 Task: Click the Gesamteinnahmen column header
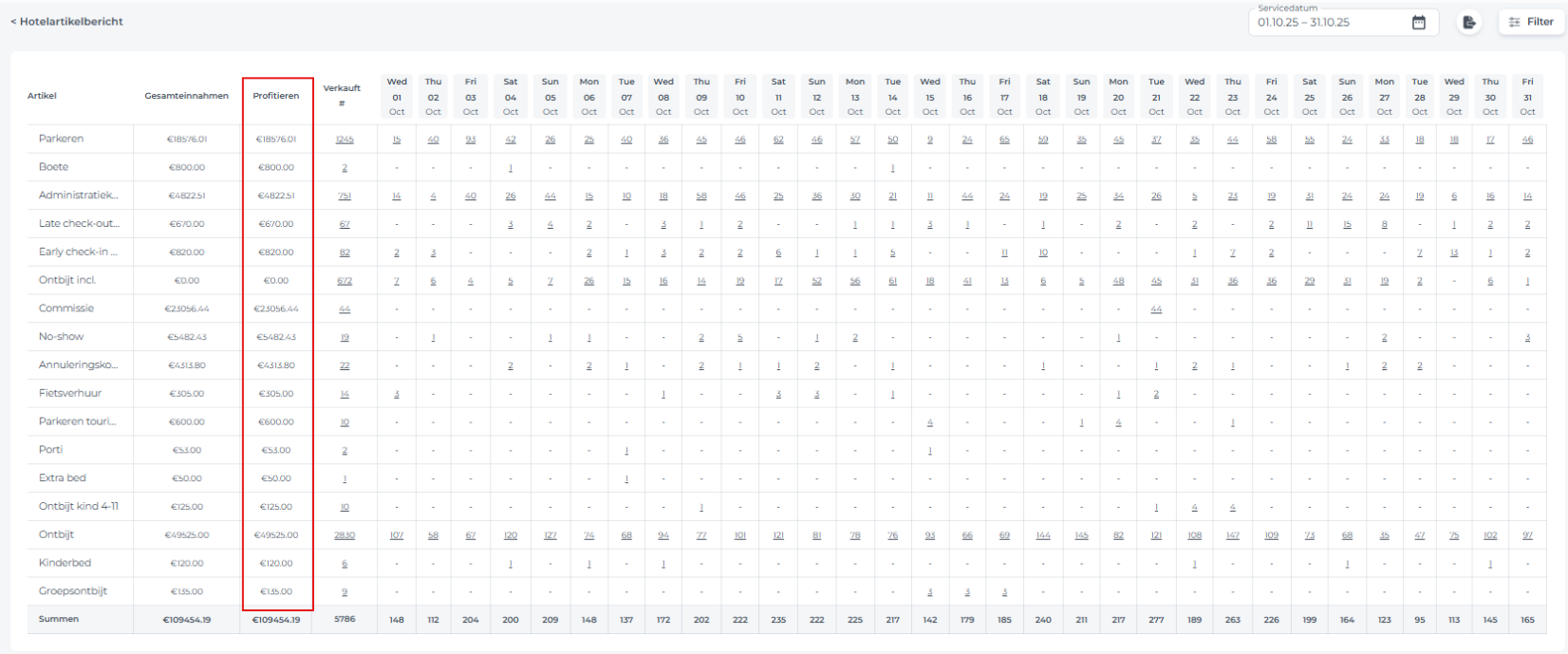click(186, 96)
